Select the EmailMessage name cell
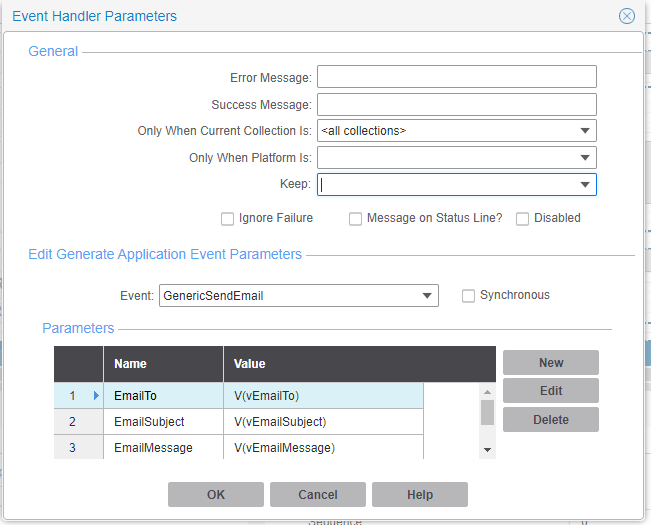The width and height of the screenshot is (651, 525). 163,447
